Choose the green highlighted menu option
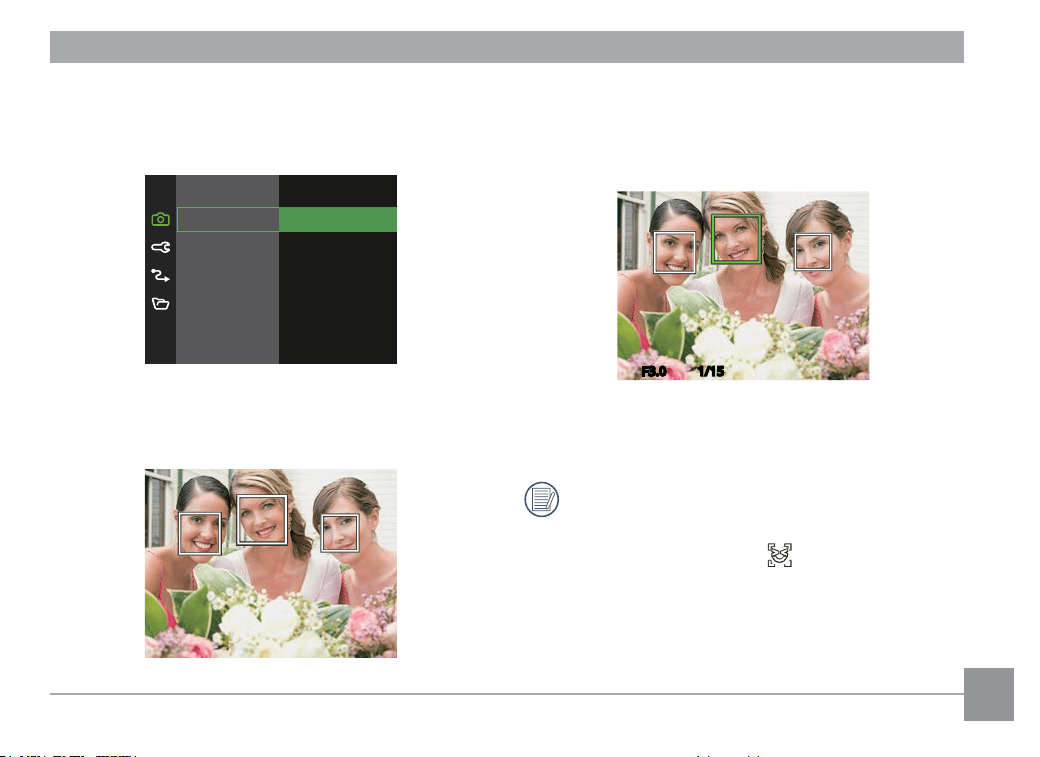Screen dimensions: 1040x757 338,220
